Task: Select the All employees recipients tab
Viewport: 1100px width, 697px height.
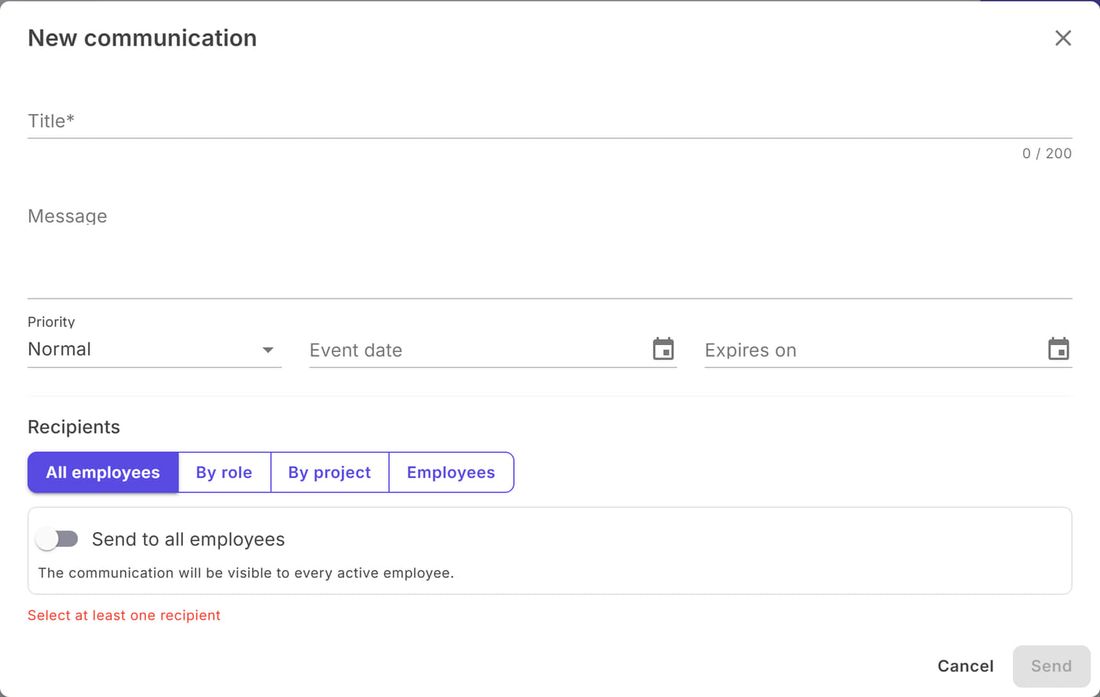Action: [103, 472]
